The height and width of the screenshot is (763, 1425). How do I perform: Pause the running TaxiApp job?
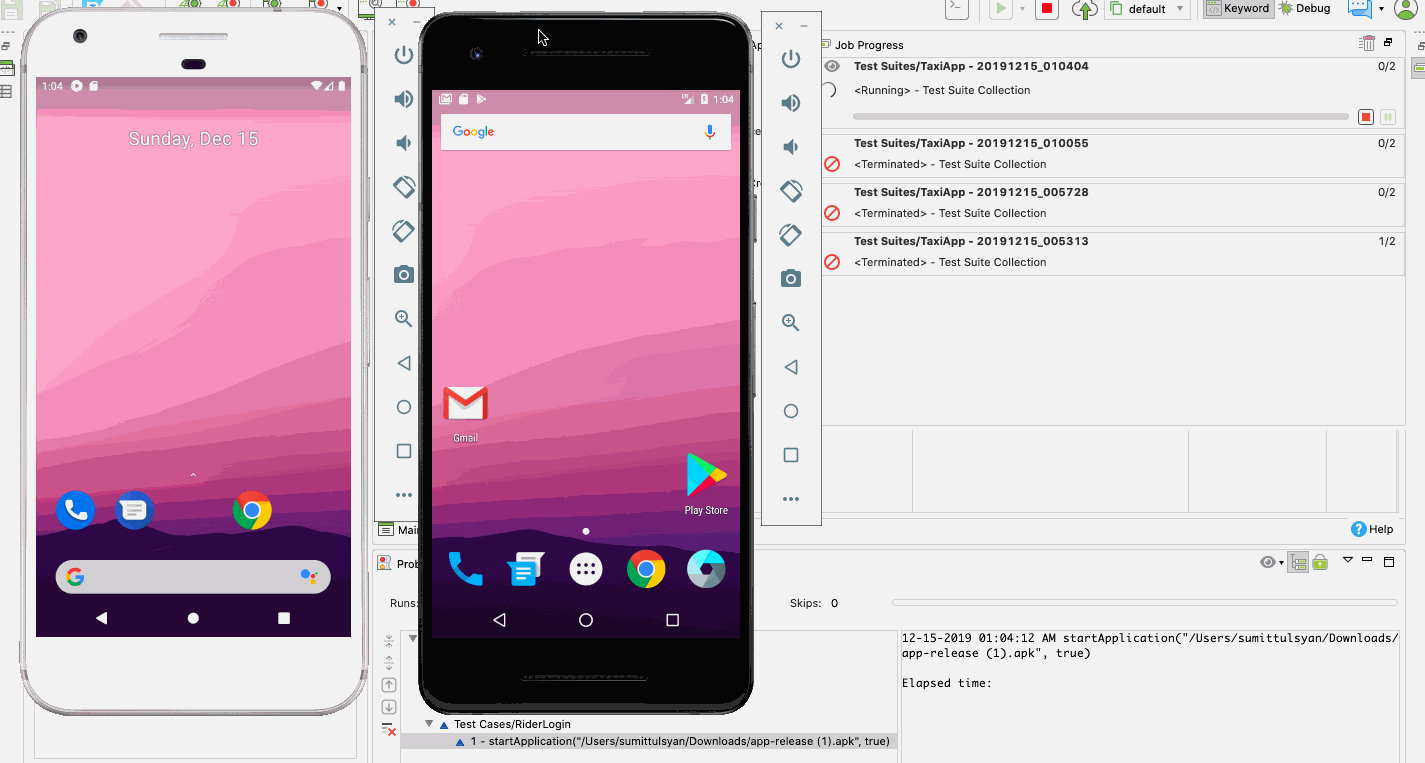[x=1388, y=117]
